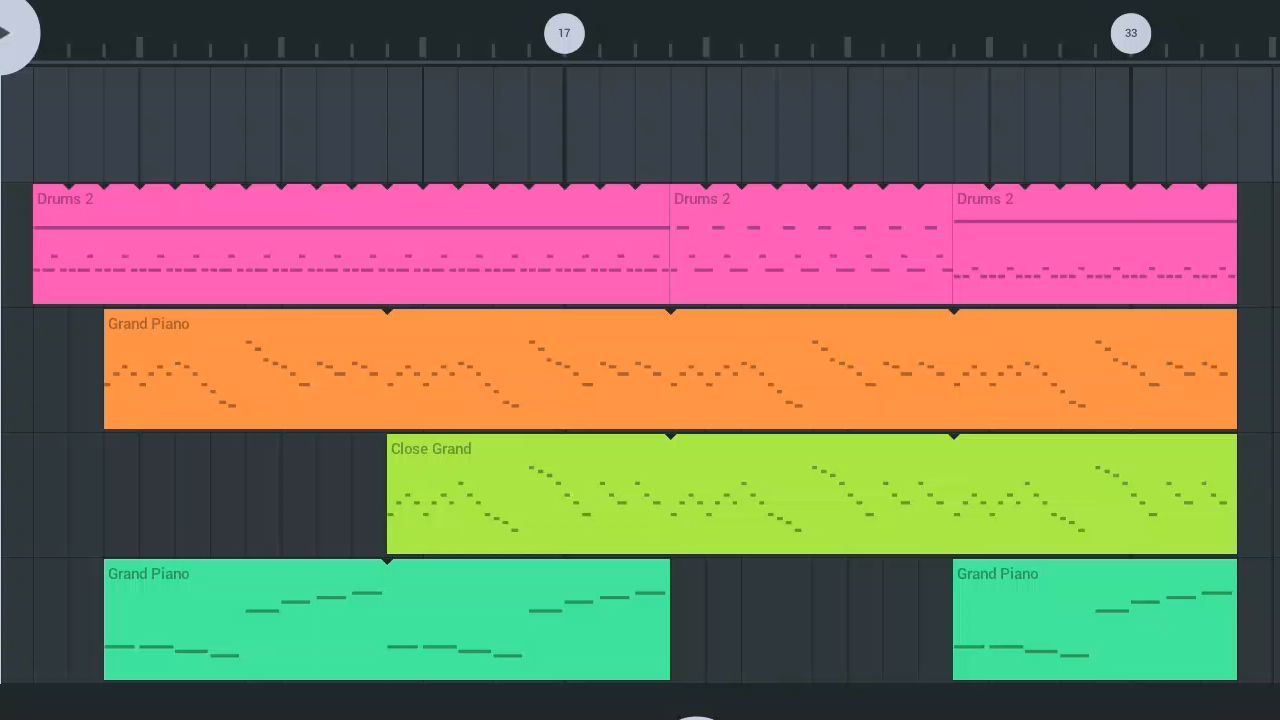Select the orange Grand Piano clip
Viewport: 1280px width, 720px height.
click(x=670, y=369)
